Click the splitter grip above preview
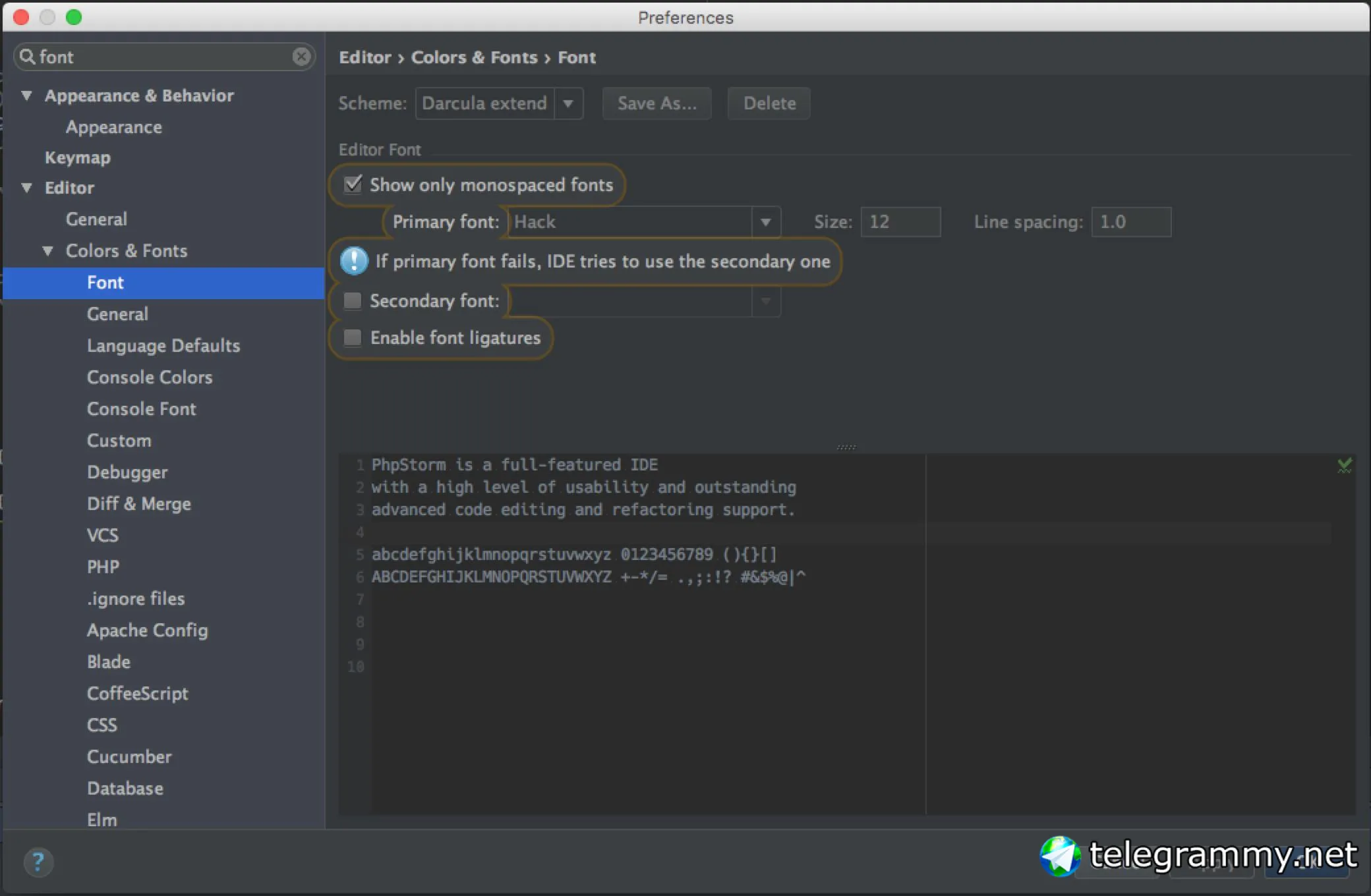This screenshot has height=896, width=1371. [x=846, y=447]
